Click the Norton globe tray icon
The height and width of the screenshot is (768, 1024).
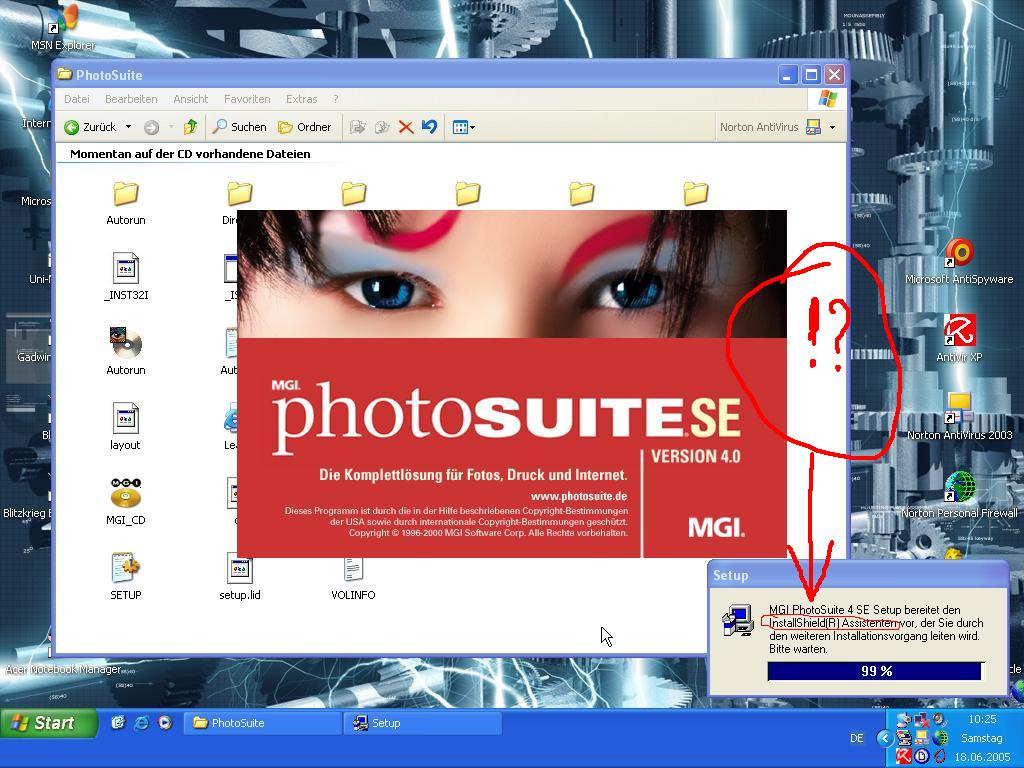tap(940, 738)
